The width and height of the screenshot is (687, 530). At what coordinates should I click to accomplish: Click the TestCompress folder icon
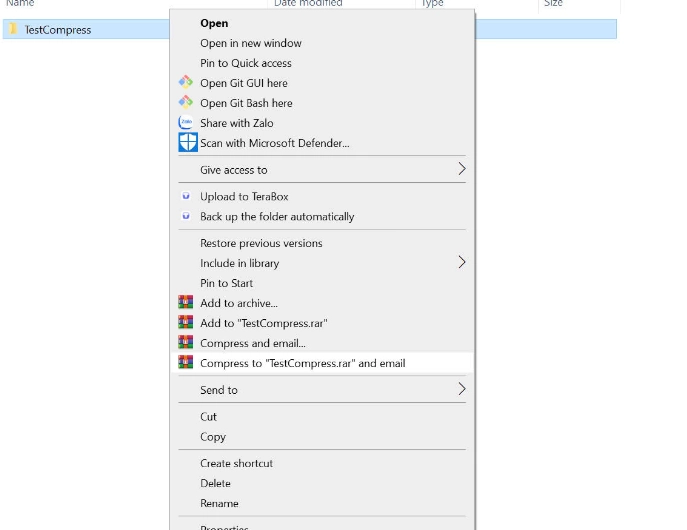[13, 29]
